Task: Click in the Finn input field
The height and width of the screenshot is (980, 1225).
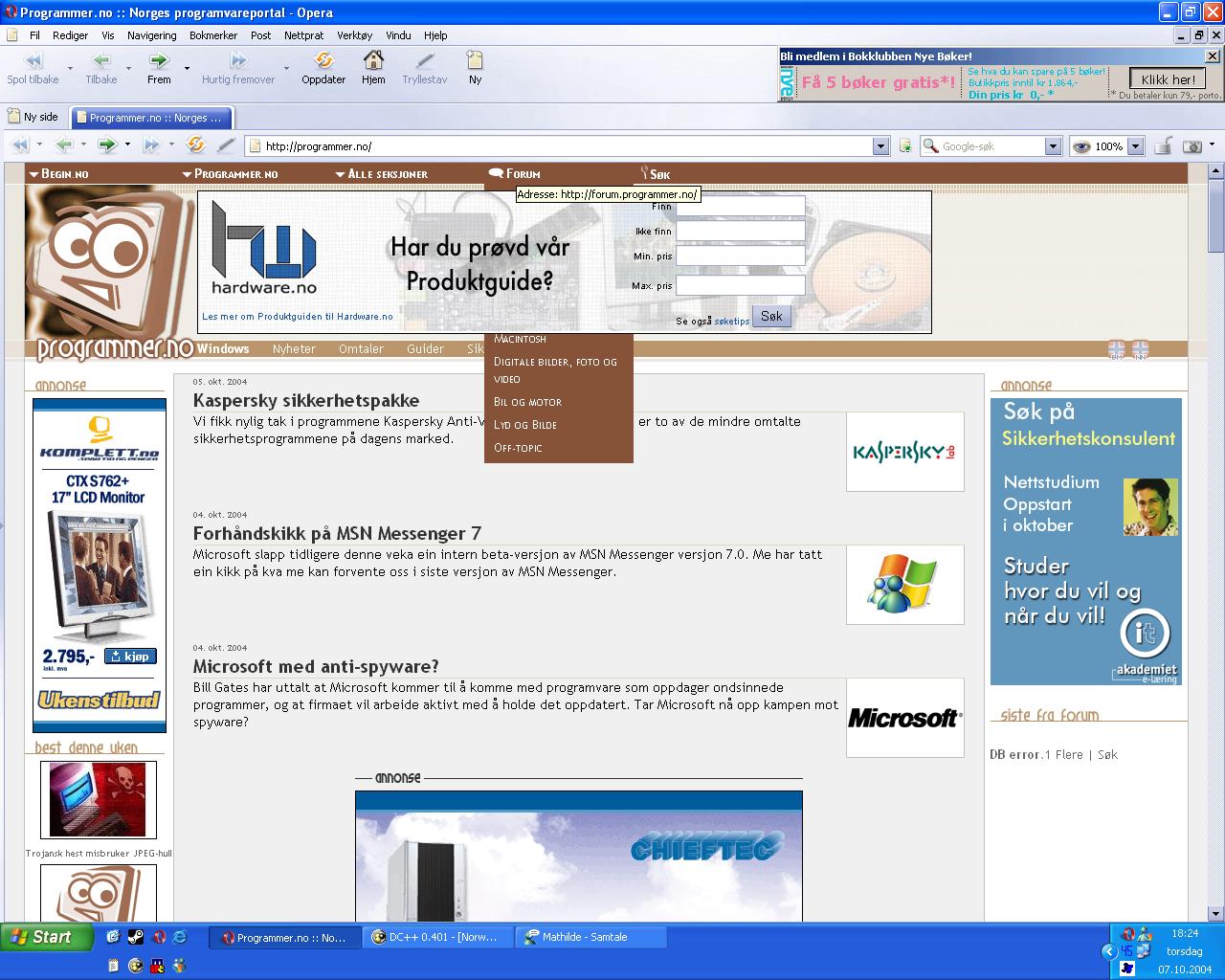Action: pos(741,206)
